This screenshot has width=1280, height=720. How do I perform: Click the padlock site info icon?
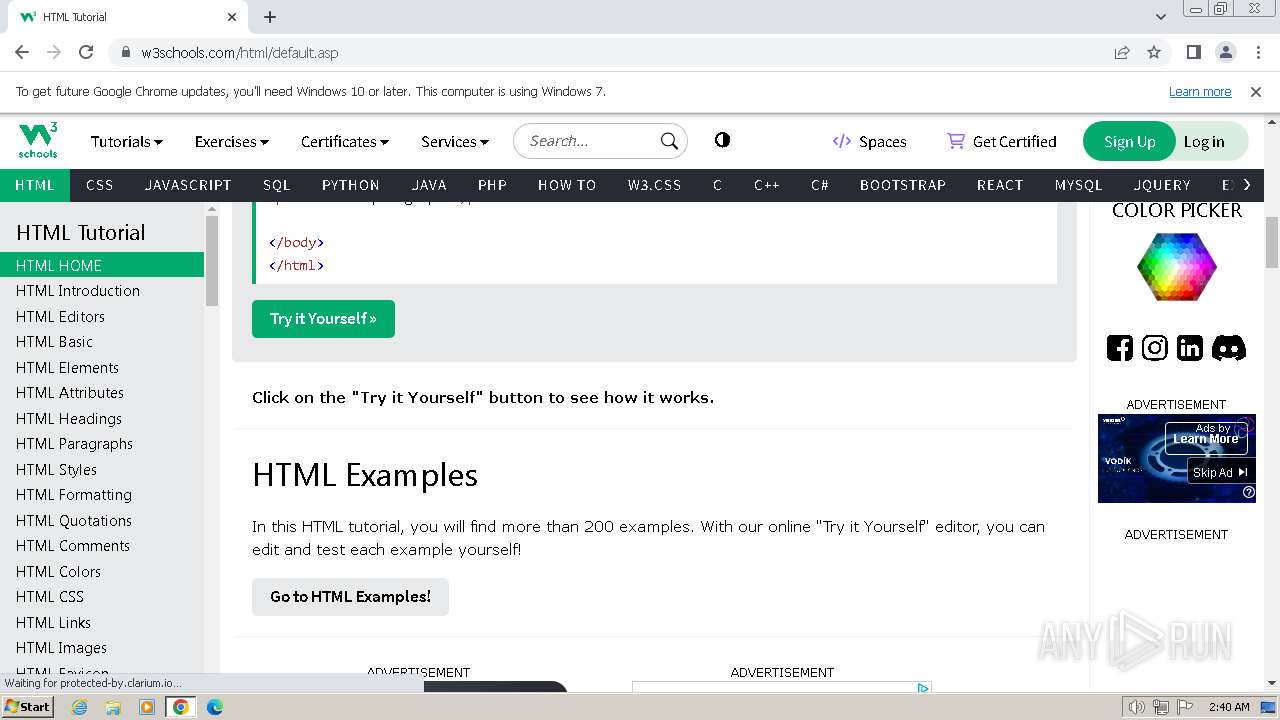(x=126, y=52)
